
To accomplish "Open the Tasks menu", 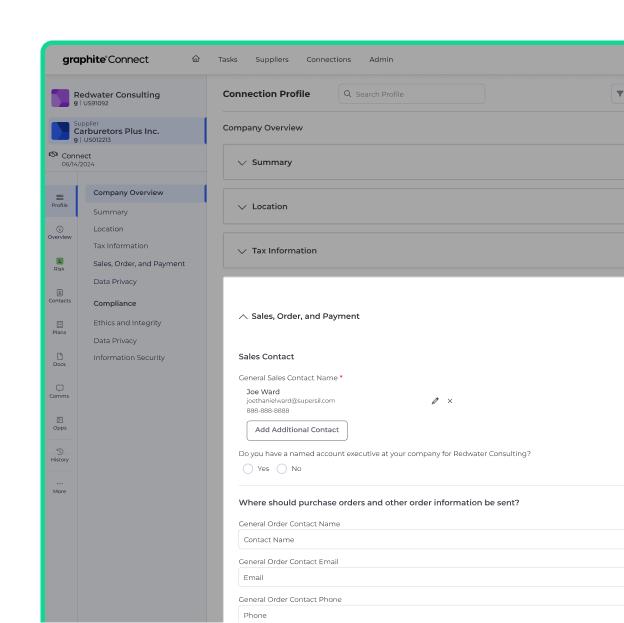I will click(x=228, y=59).
